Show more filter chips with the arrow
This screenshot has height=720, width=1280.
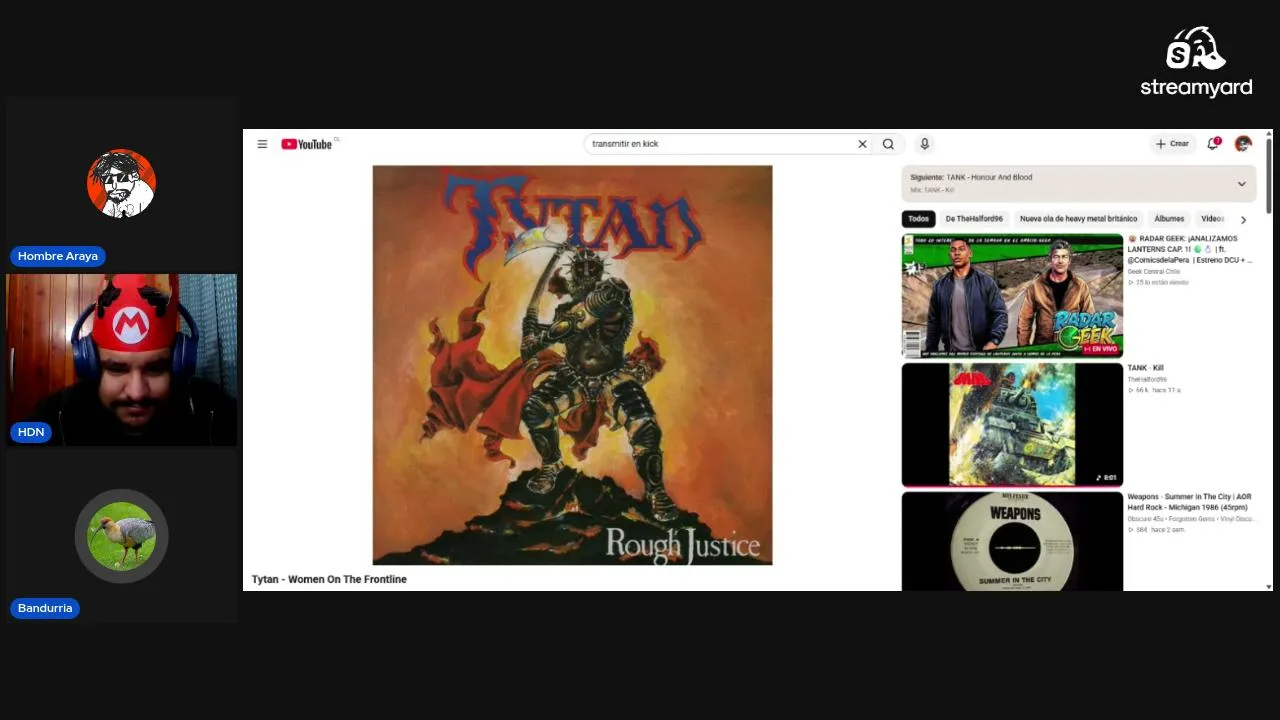pyautogui.click(x=1243, y=220)
